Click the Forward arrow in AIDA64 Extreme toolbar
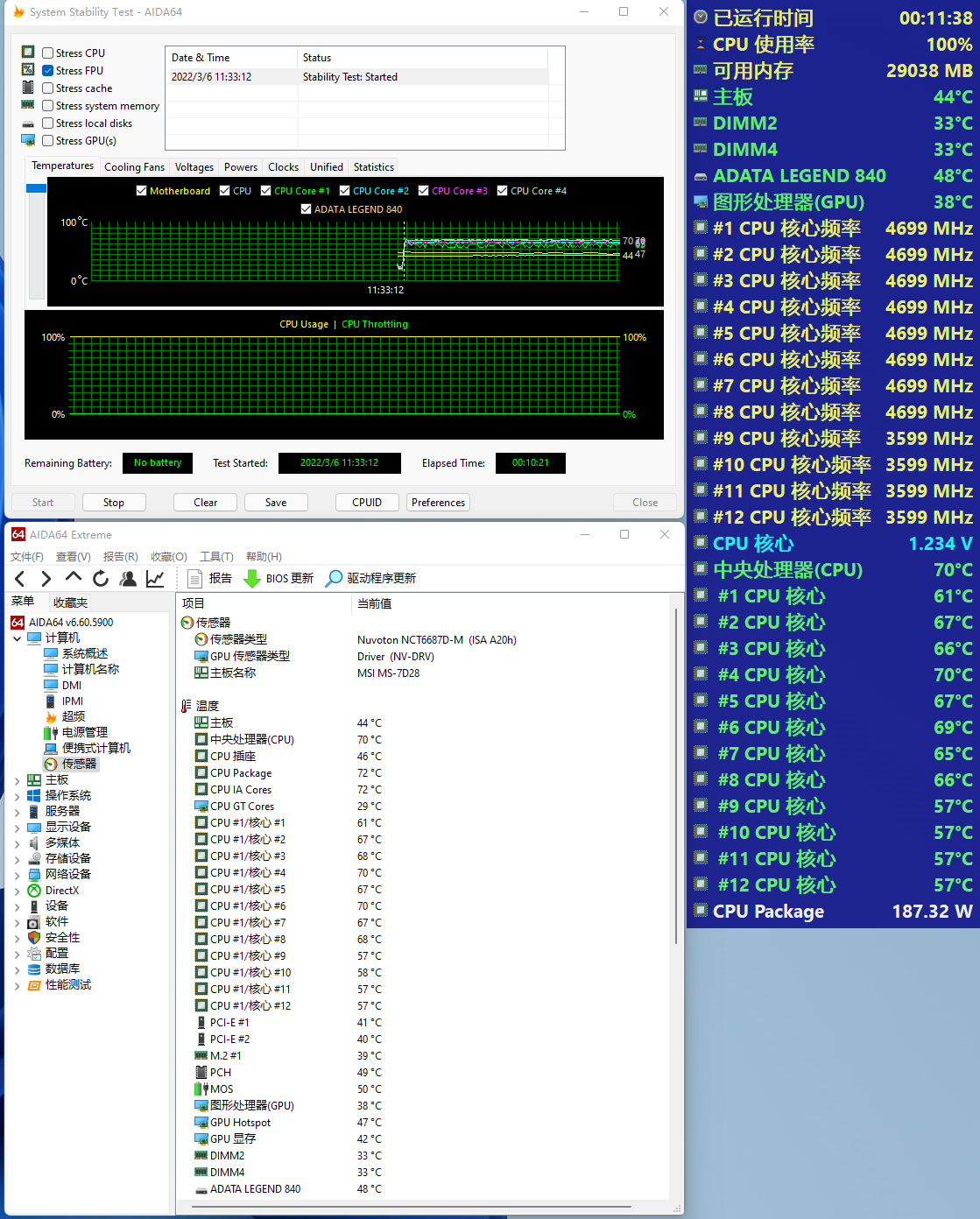 tap(46, 579)
